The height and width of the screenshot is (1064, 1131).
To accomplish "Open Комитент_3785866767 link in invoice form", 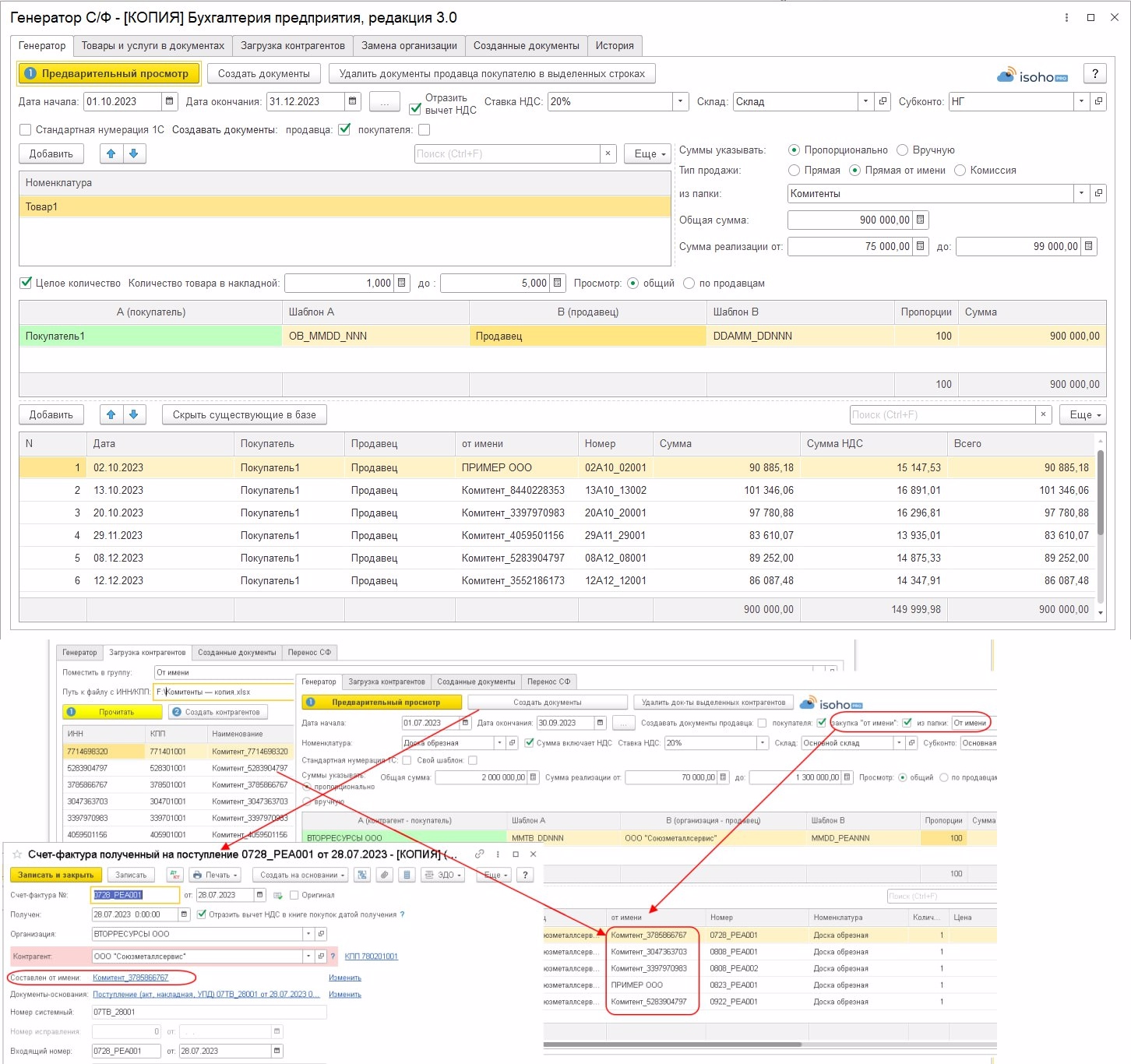I will click(130, 977).
